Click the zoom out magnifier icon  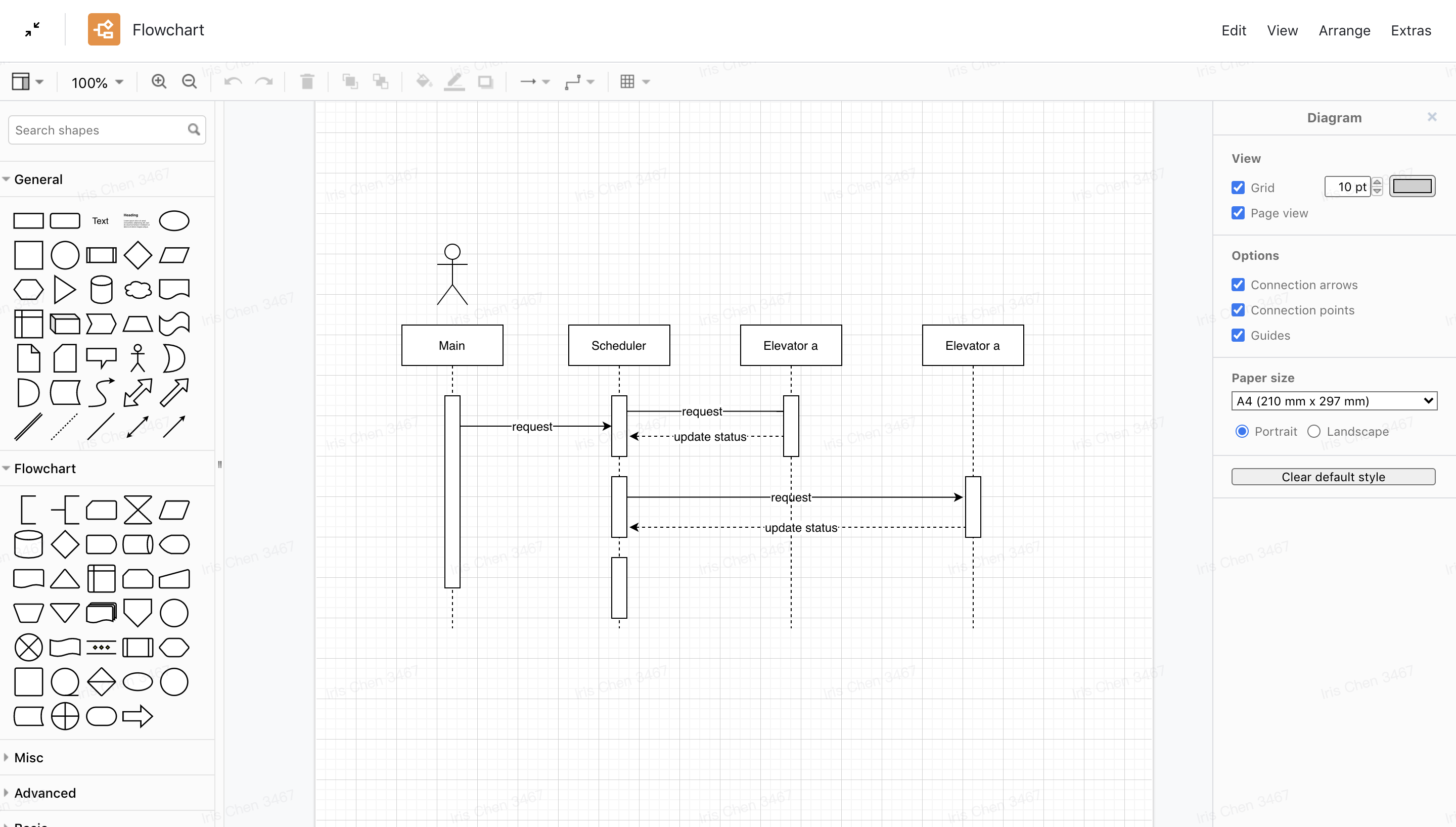(190, 82)
